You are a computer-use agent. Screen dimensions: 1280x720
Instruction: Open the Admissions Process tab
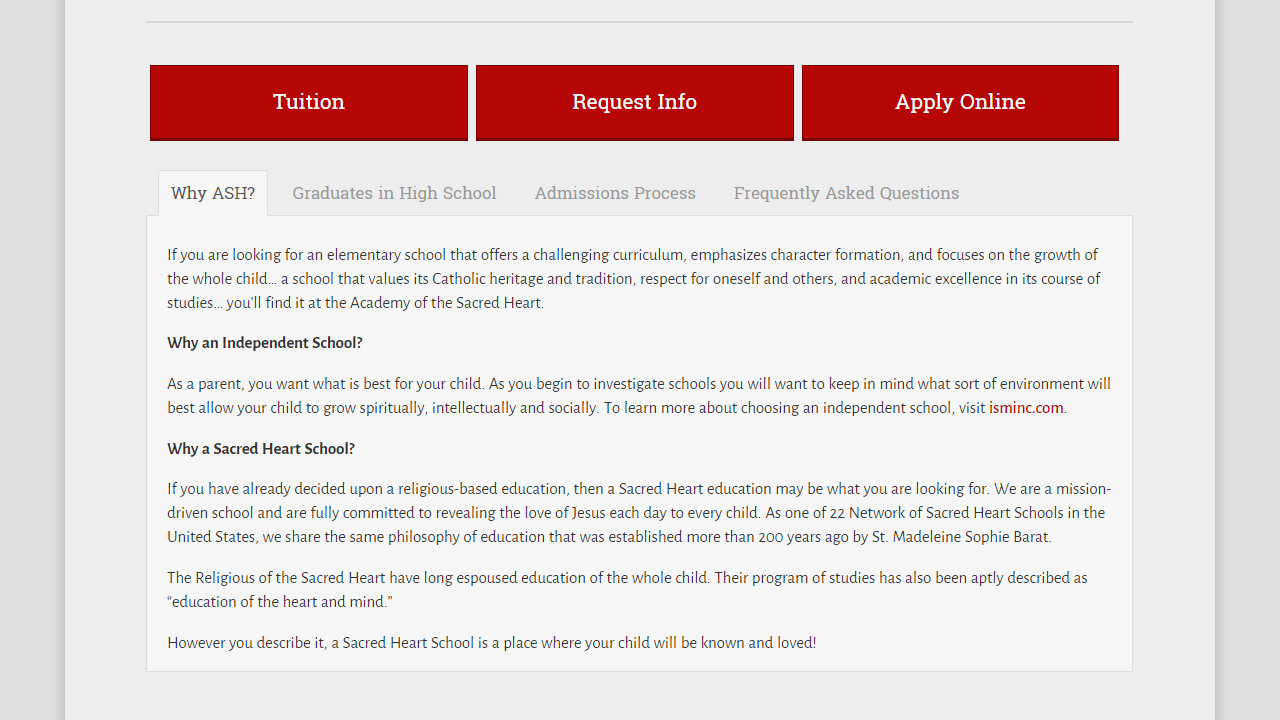point(615,193)
